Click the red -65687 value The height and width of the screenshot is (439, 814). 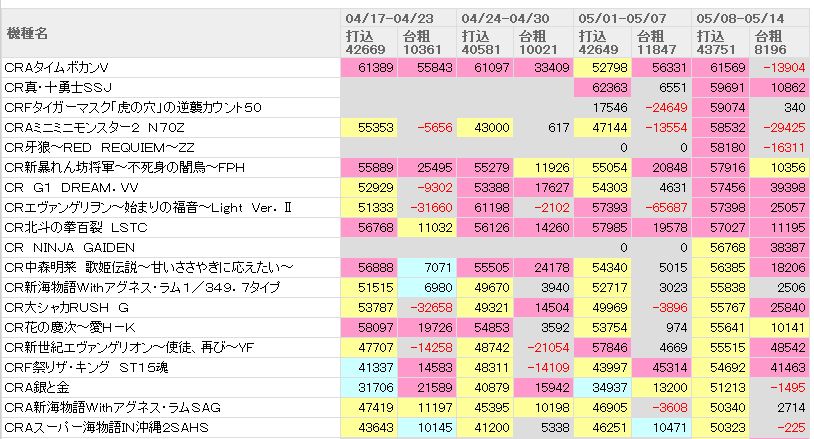point(661,208)
